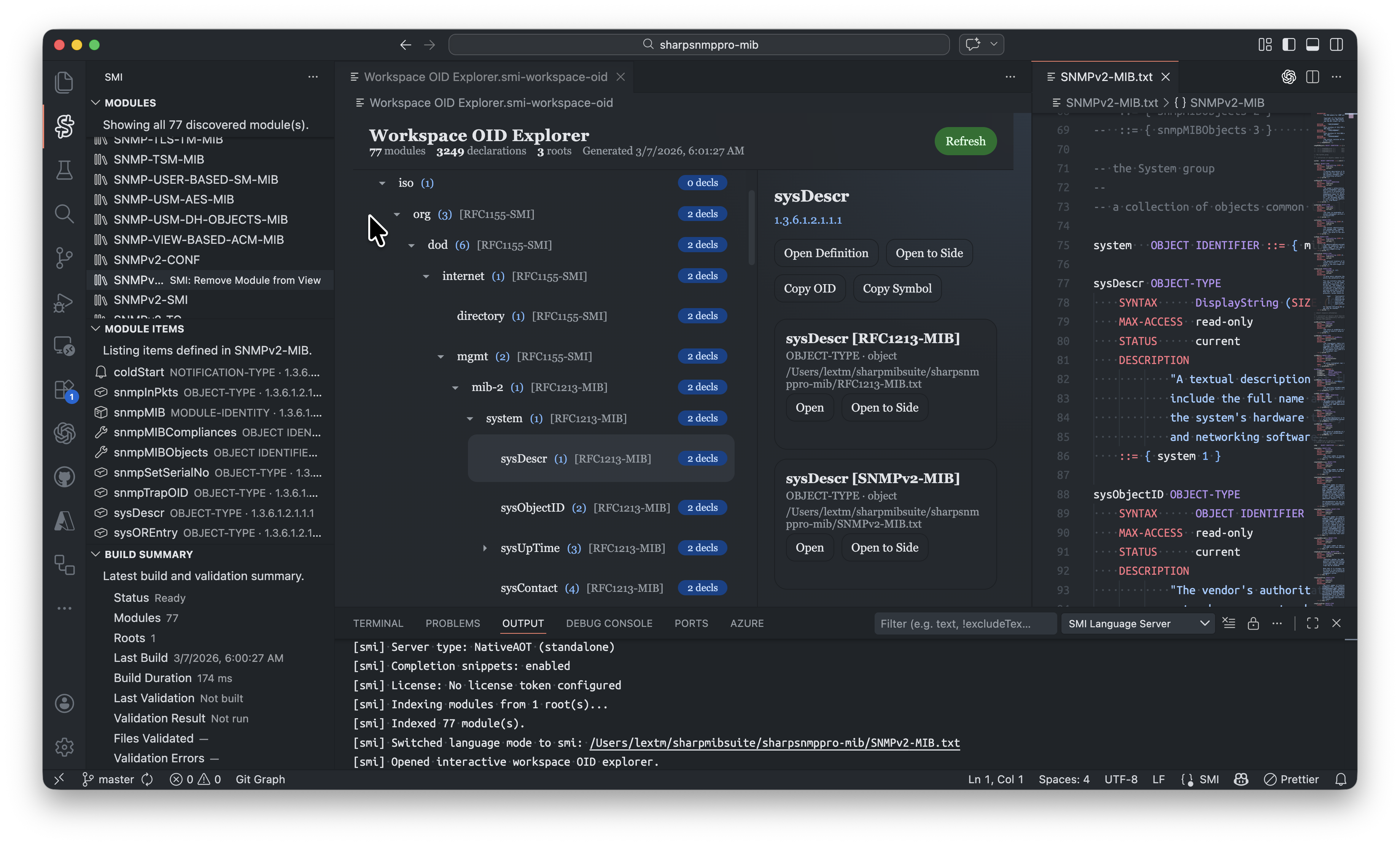Open SMI Language Server output dropdown
Viewport: 1400px width, 846px height.
click(x=1137, y=623)
